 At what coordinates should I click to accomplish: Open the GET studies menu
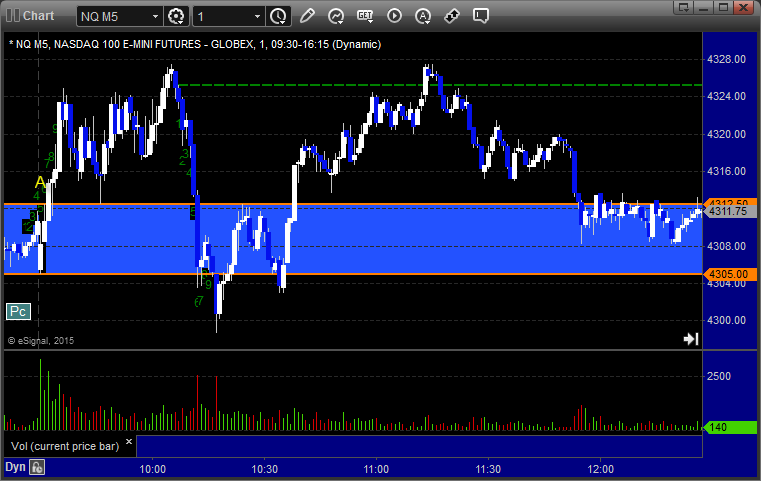pos(365,16)
